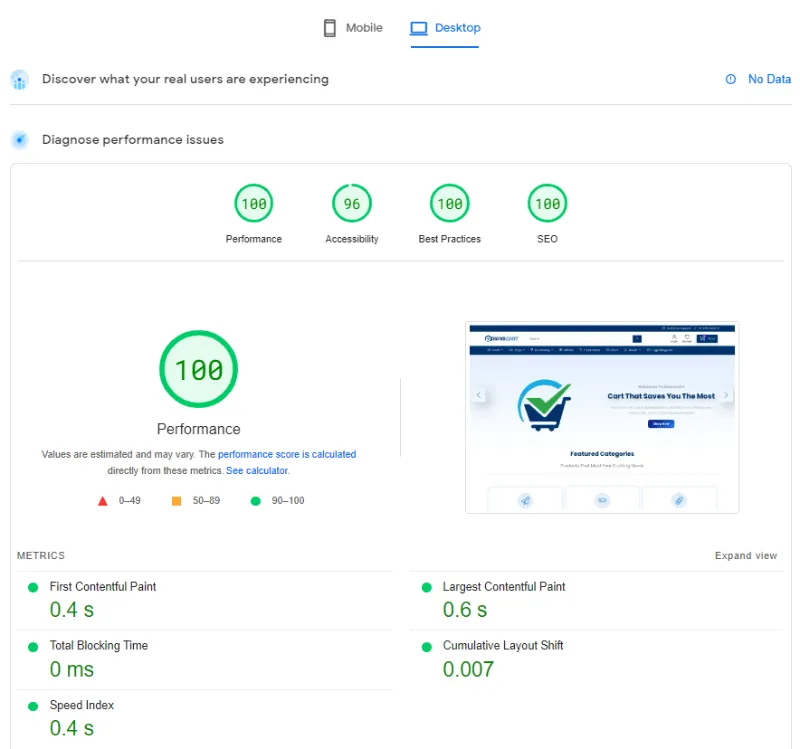Click Expand view above the metrics

[746, 555]
